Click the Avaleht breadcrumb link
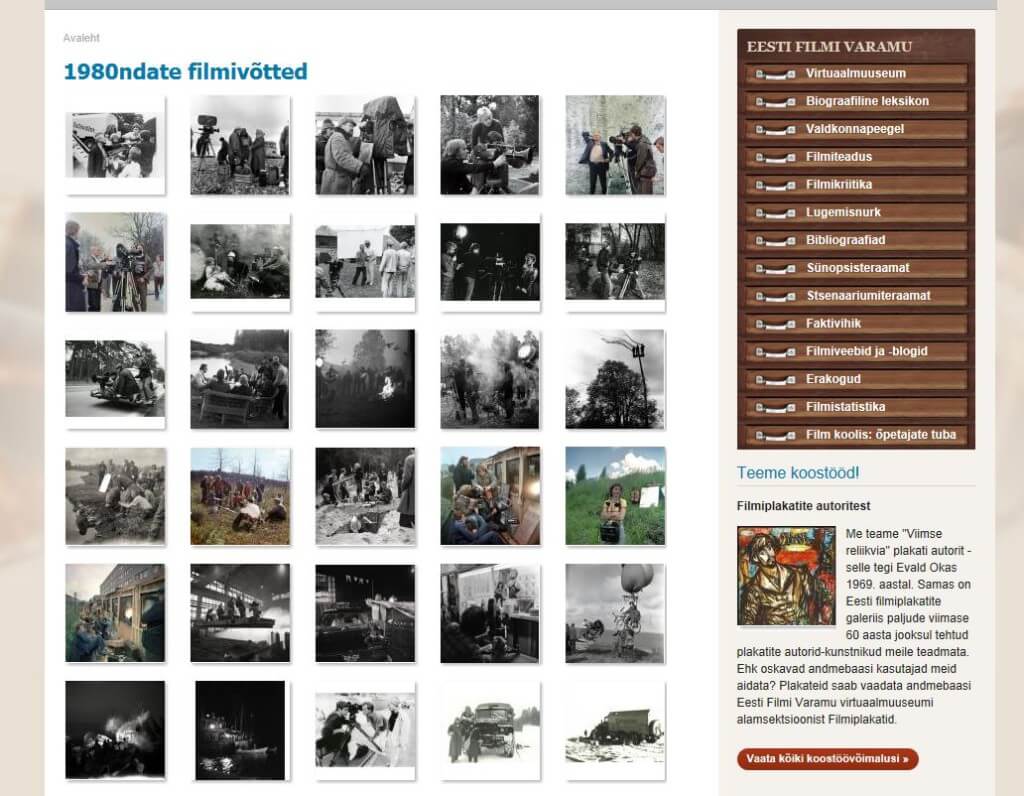Image resolution: width=1024 pixels, height=796 pixels. [x=81, y=38]
